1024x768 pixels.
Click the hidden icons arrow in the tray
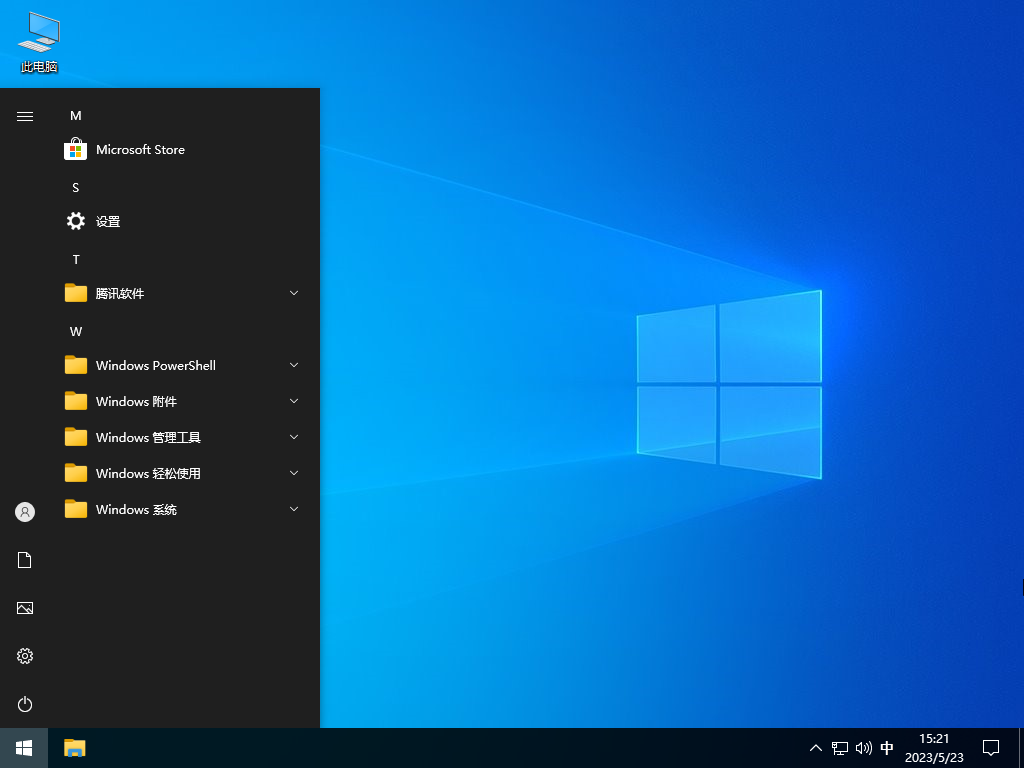[x=816, y=747]
